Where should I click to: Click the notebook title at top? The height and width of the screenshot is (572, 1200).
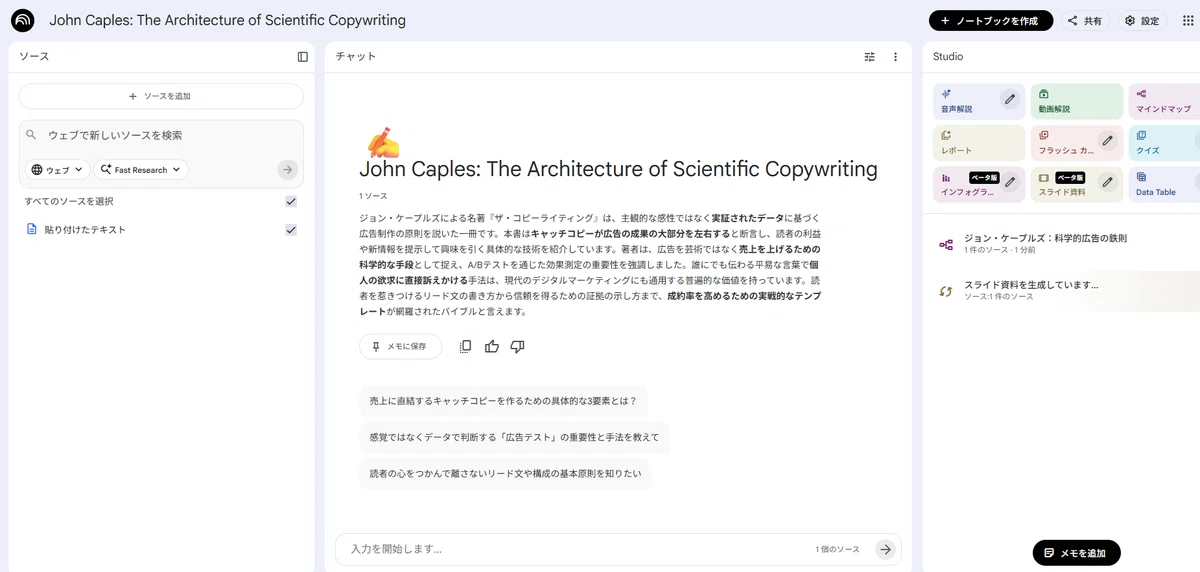(x=228, y=21)
